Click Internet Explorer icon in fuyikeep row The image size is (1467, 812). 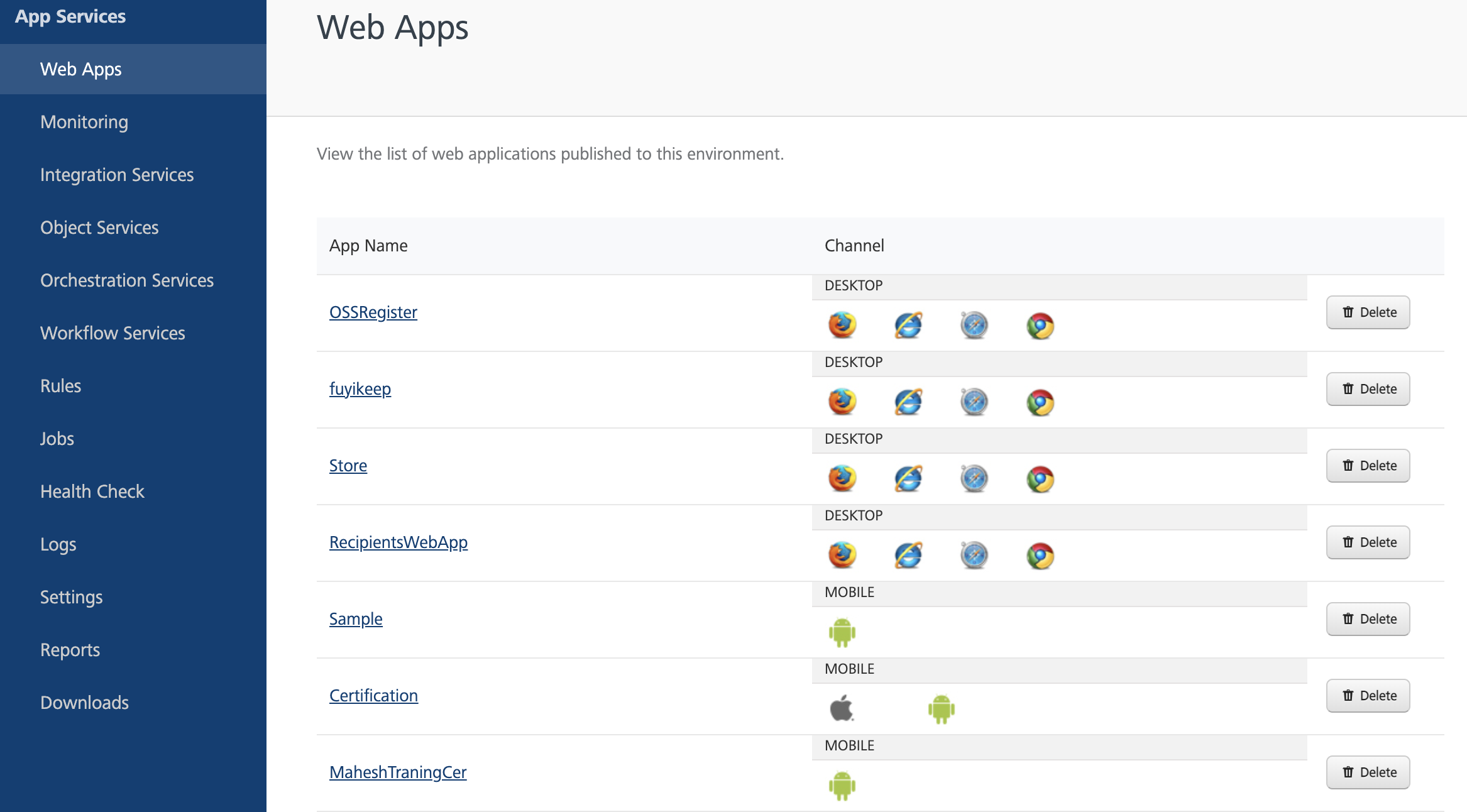[x=908, y=402]
